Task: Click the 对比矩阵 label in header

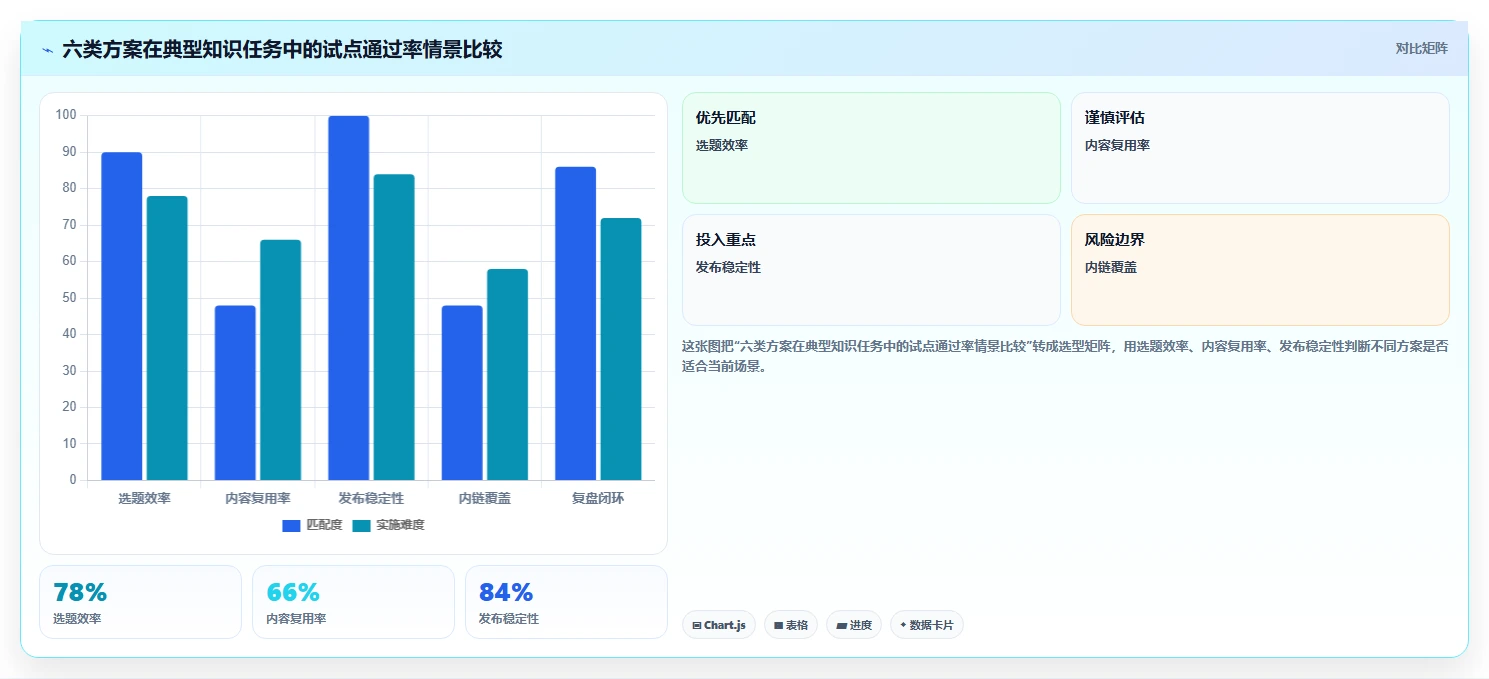Action: tap(1421, 48)
